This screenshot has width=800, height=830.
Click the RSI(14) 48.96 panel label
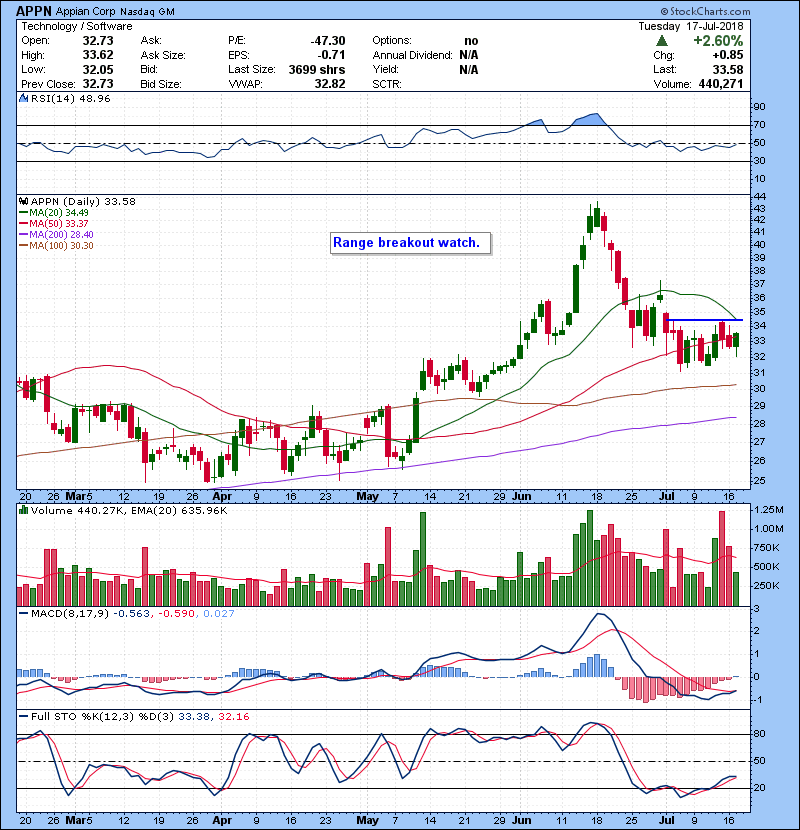coord(70,98)
